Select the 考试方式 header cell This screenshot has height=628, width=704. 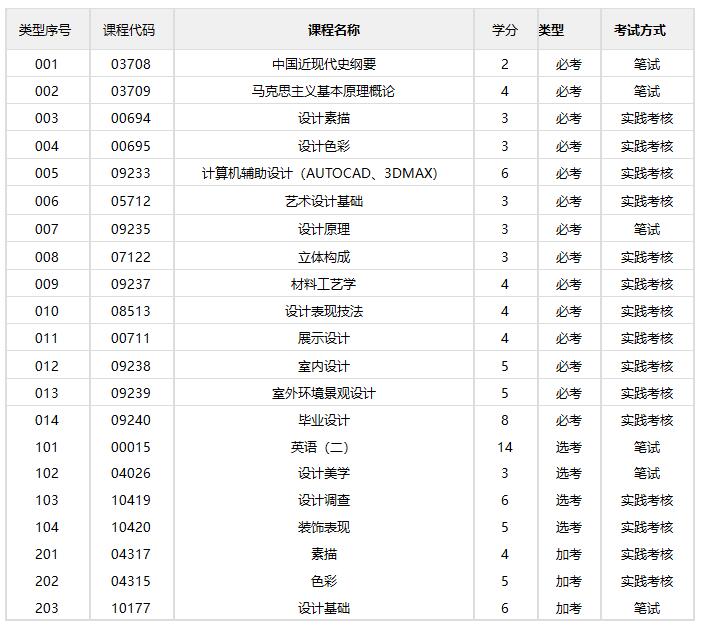coord(639,31)
